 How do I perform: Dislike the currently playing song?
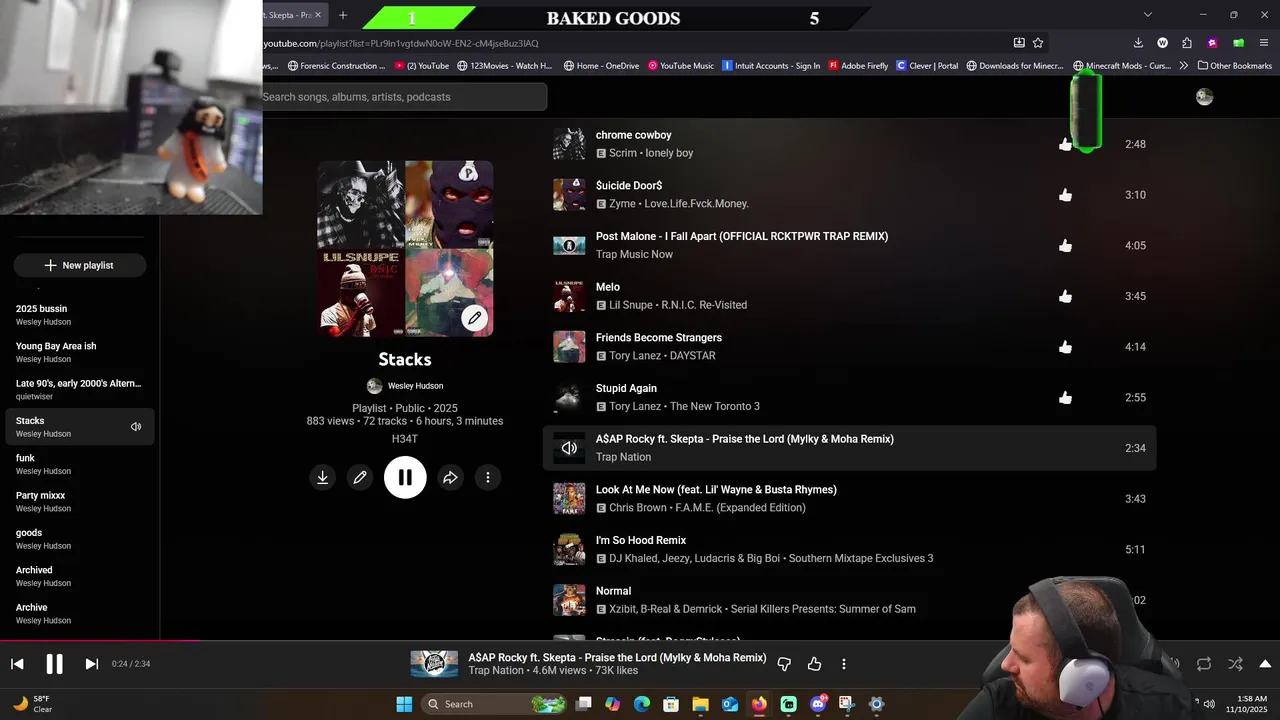(784, 664)
